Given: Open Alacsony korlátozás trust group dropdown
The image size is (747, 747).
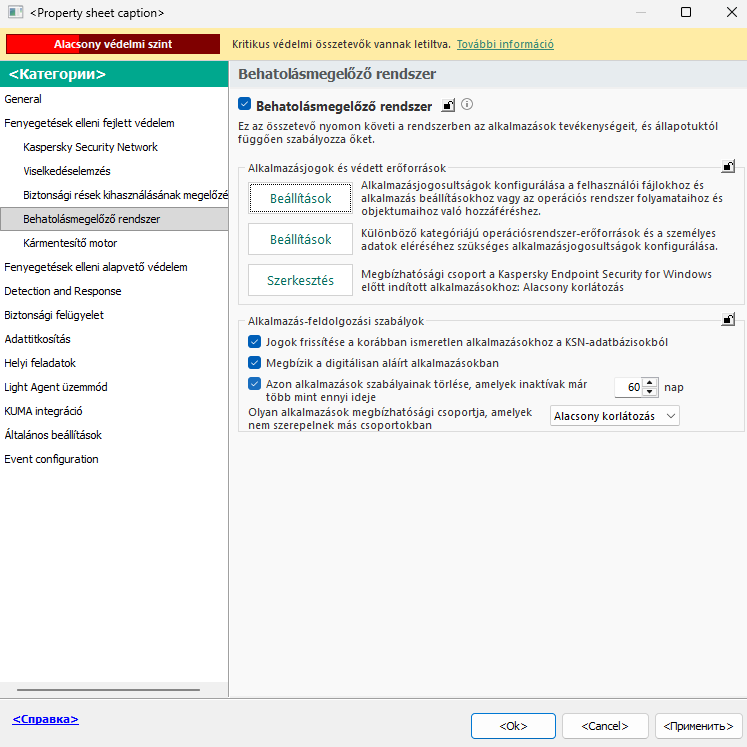Looking at the screenshot, I should pos(615,416).
